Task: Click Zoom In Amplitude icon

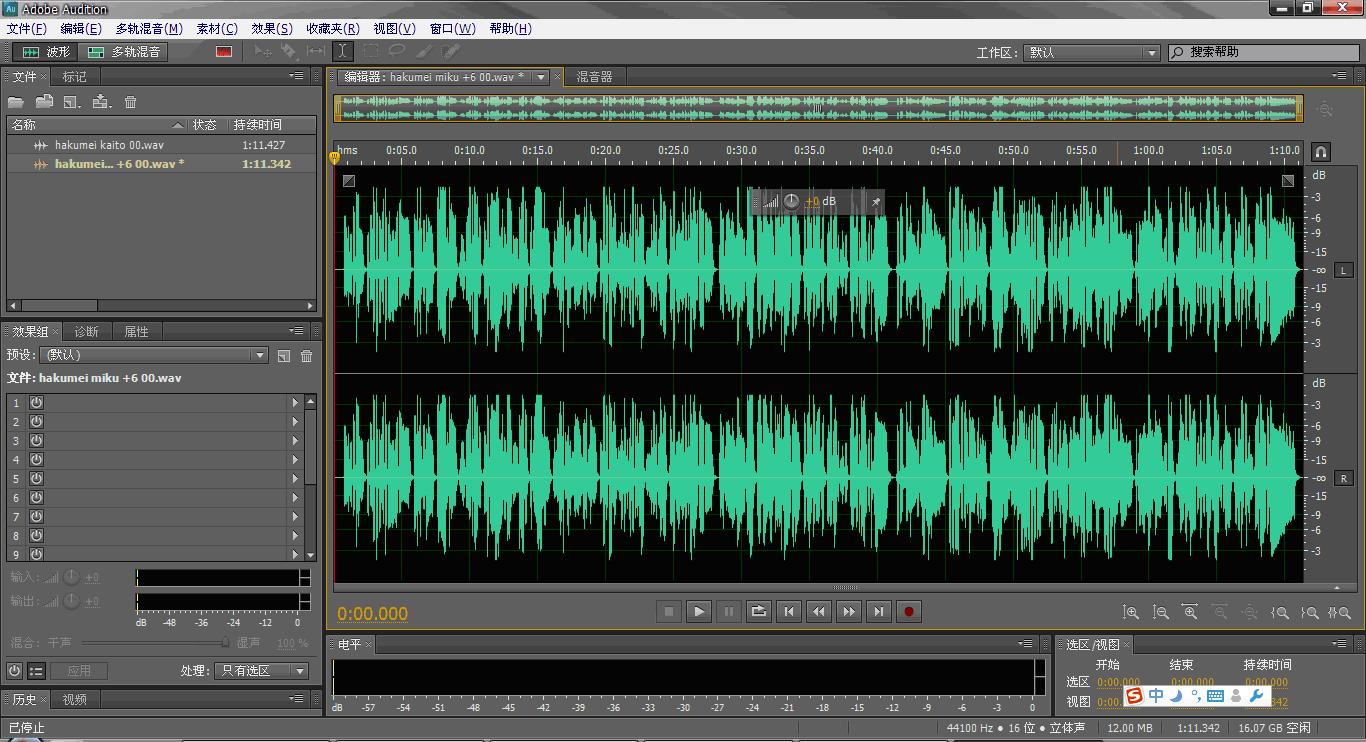Action: [x=1131, y=612]
